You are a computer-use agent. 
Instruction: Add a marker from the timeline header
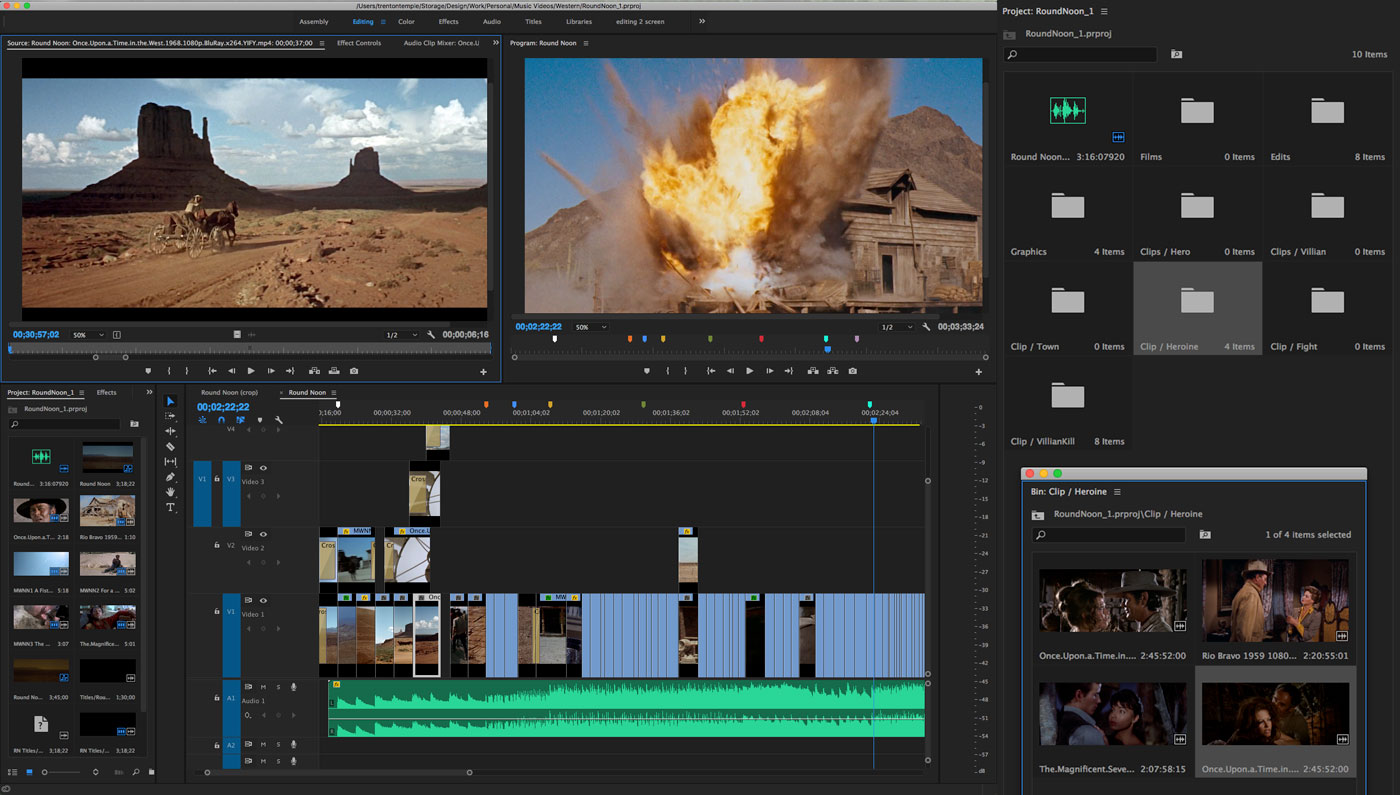tap(260, 420)
